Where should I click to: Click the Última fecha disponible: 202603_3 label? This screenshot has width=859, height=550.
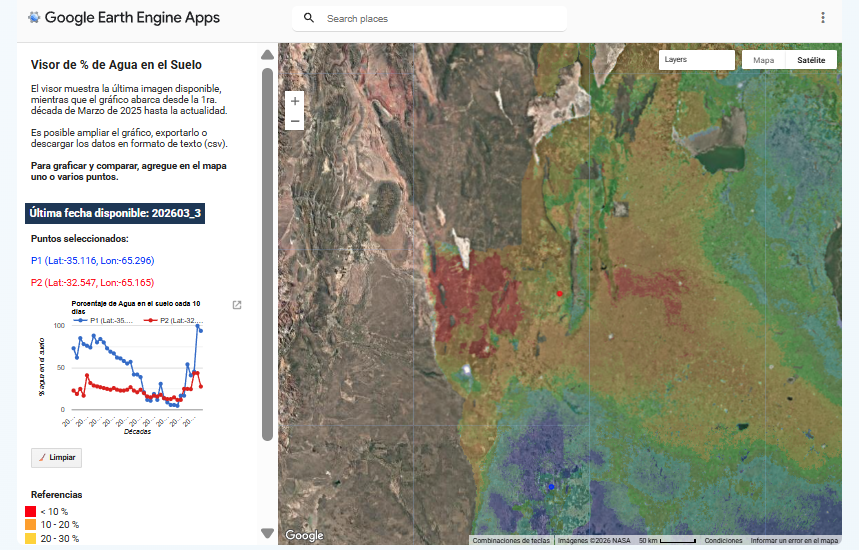click(x=115, y=213)
